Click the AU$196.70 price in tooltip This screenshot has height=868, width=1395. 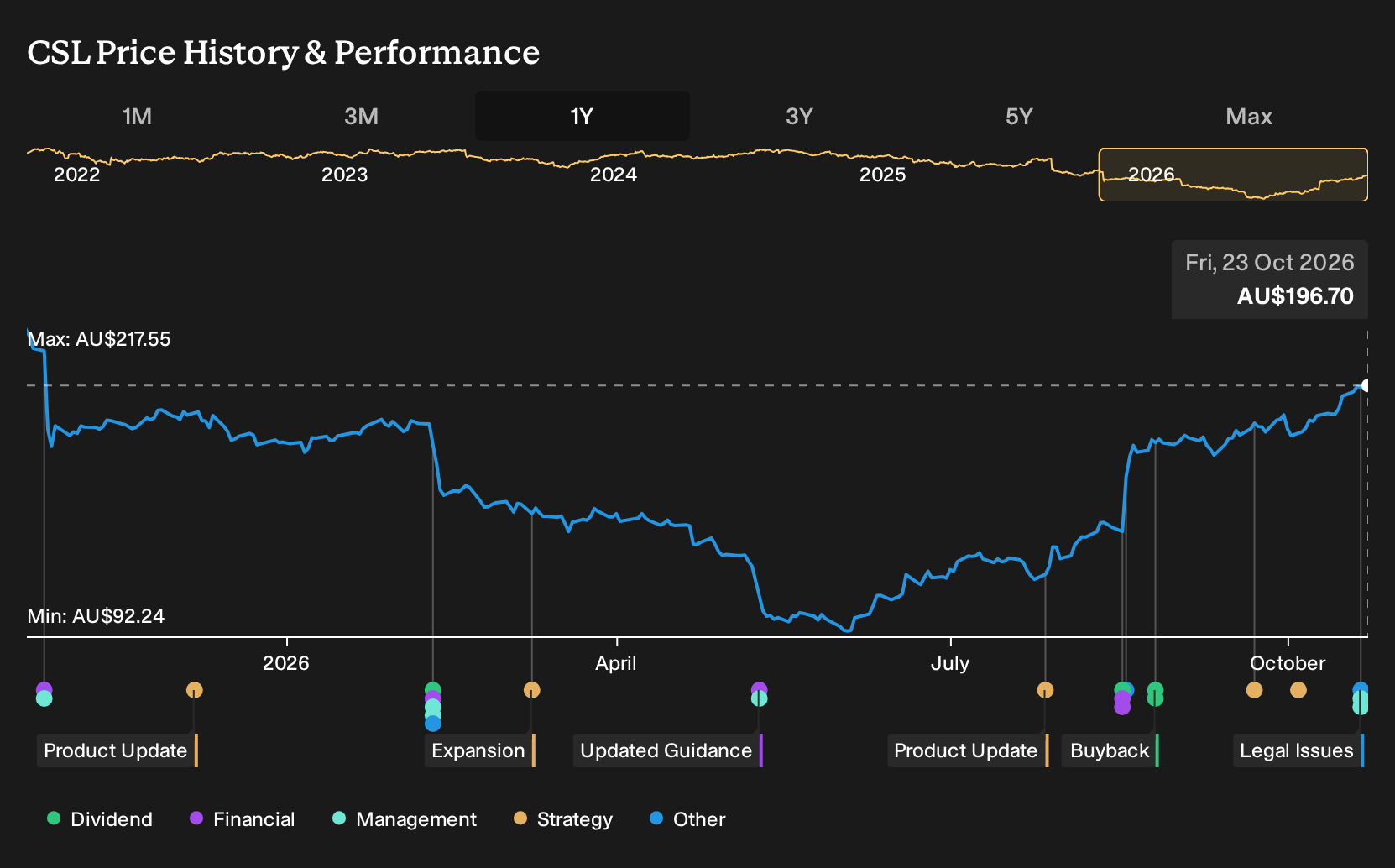tap(1295, 296)
